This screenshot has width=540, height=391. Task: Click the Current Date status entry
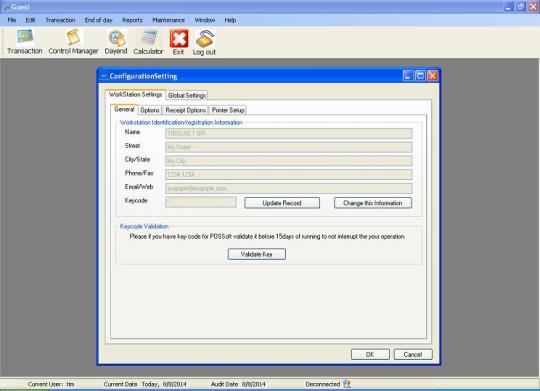coord(145,384)
